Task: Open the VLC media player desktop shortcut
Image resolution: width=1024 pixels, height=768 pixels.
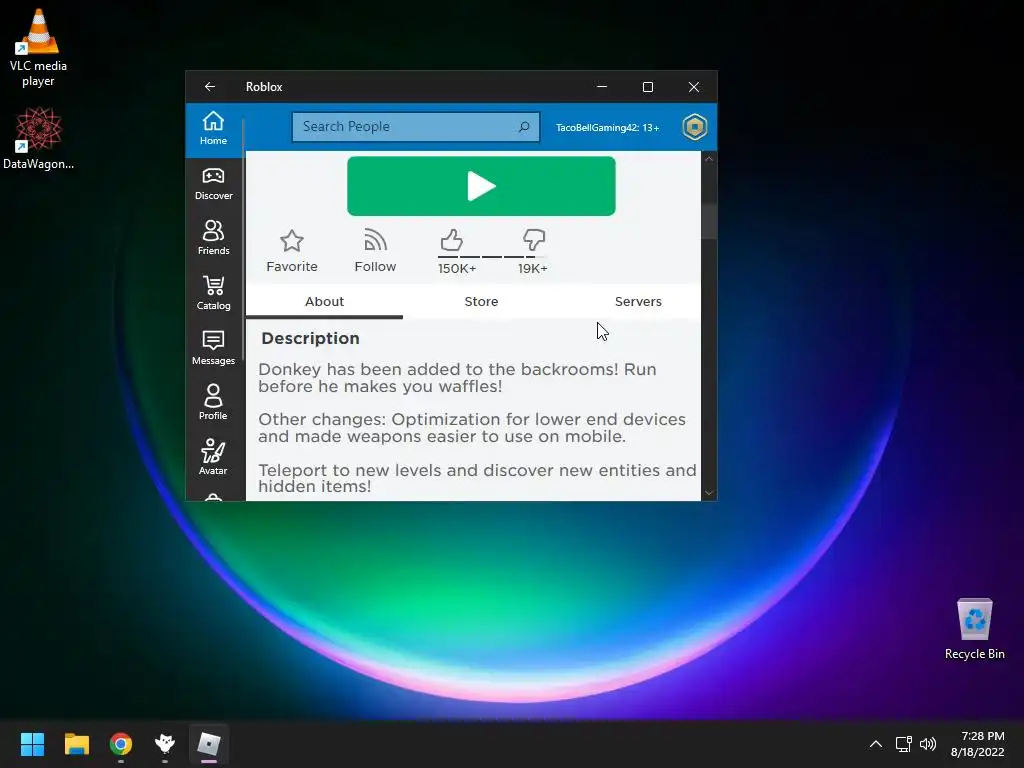Action: (x=39, y=48)
